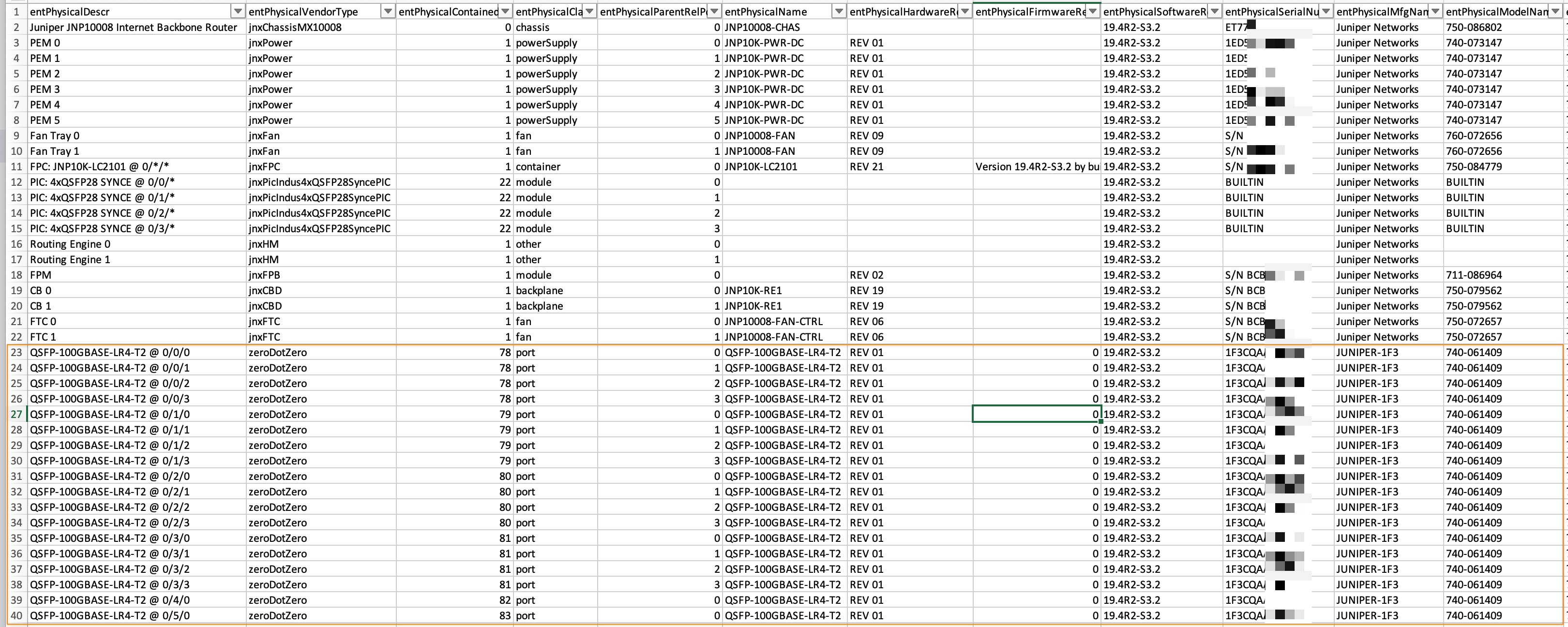Select the CB 1 description cell
This screenshot has height=627, width=1568.
tap(136, 306)
